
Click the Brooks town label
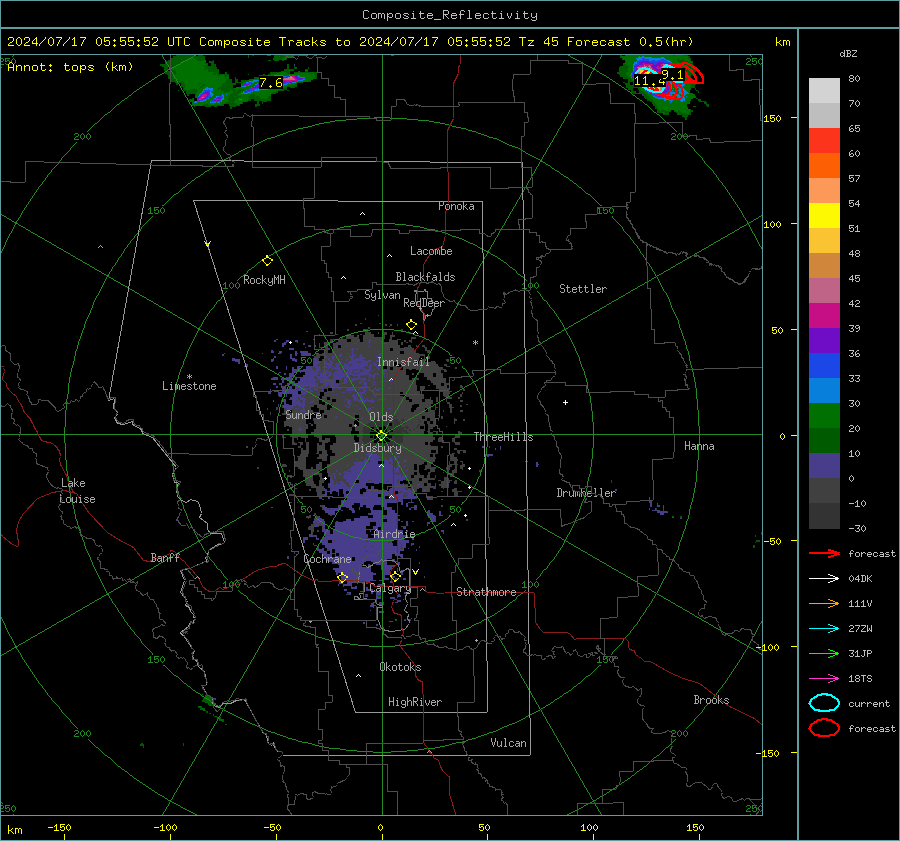[711, 700]
